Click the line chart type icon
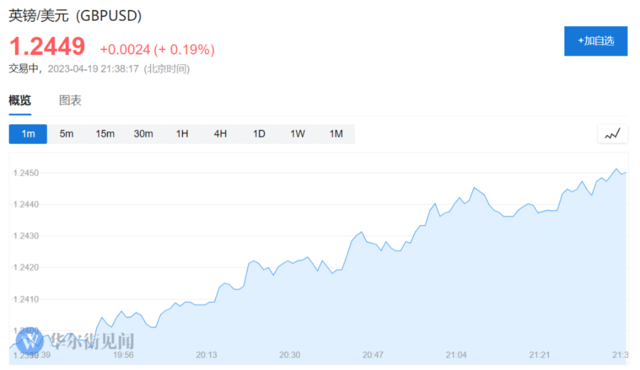 (612, 134)
